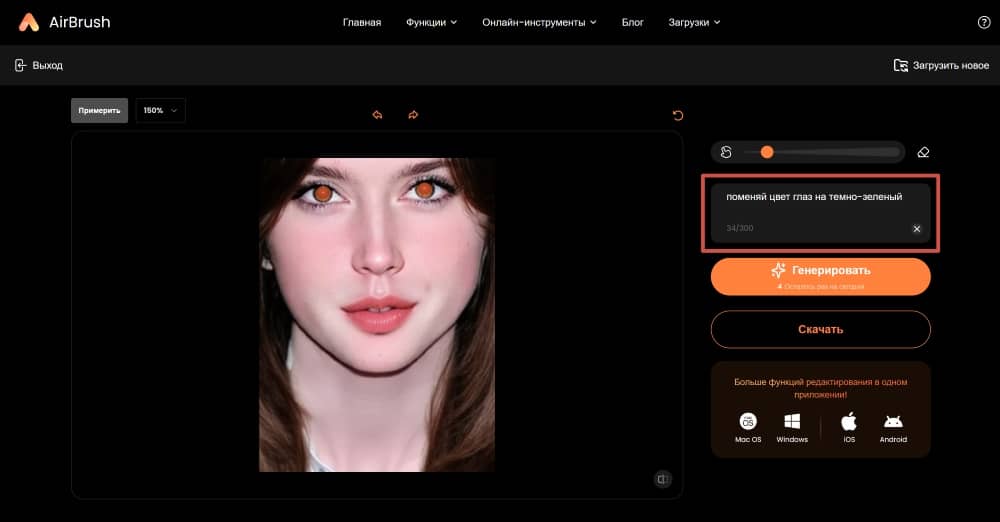Open the help question mark icon
This screenshot has width=1000, height=522.
point(984,22)
